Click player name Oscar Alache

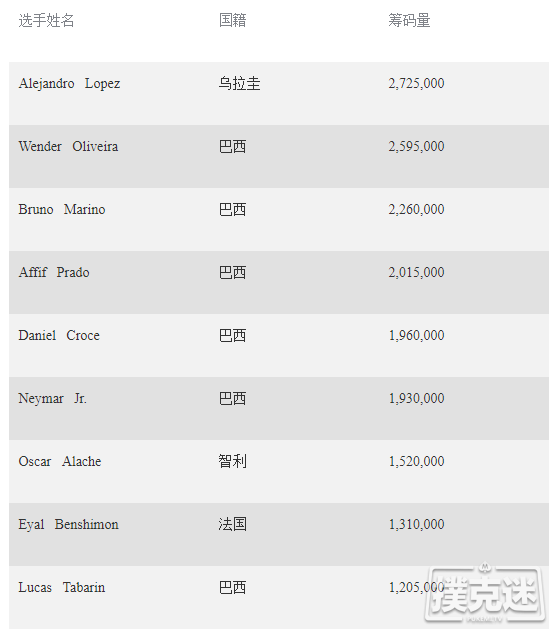[x=60, y=461]
